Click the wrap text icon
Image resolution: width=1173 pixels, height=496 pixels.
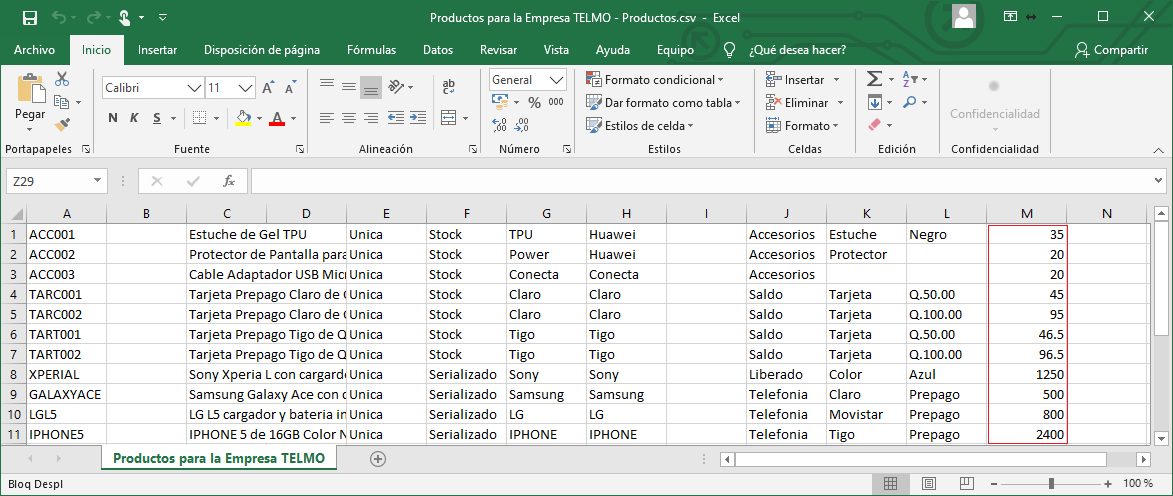[x=449, y=86]
